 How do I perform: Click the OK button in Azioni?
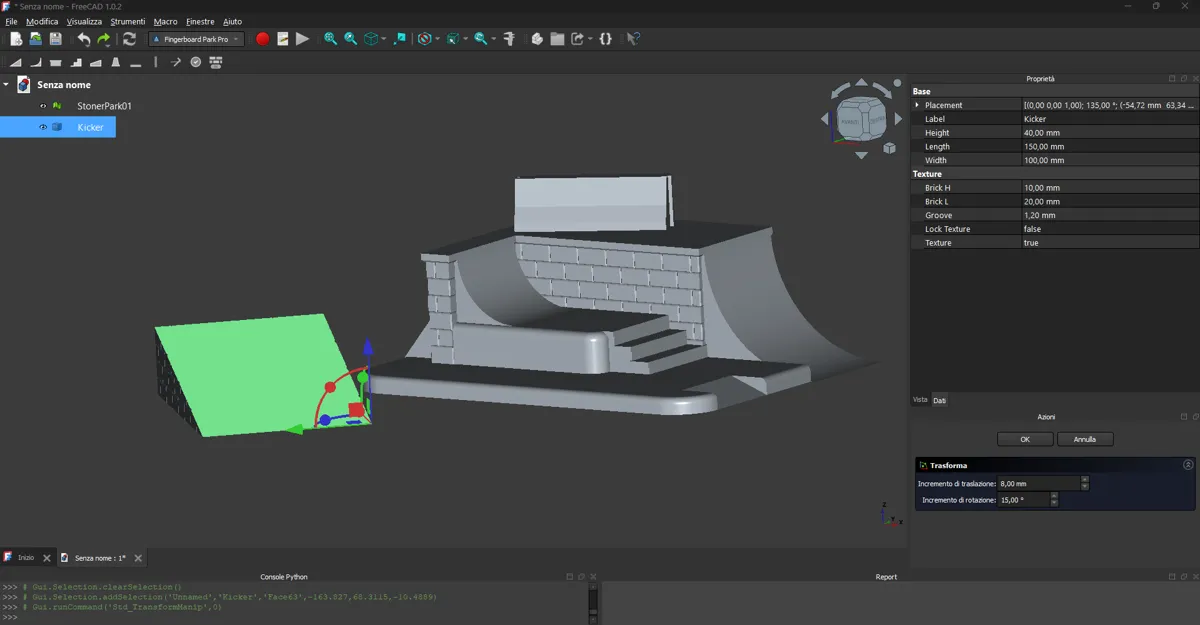[1024, 438]
